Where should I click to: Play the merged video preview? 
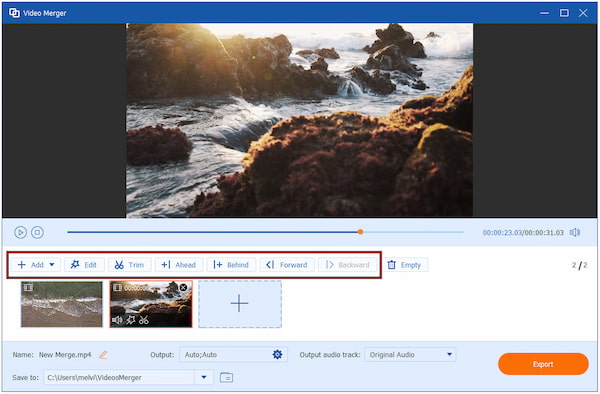20,232
